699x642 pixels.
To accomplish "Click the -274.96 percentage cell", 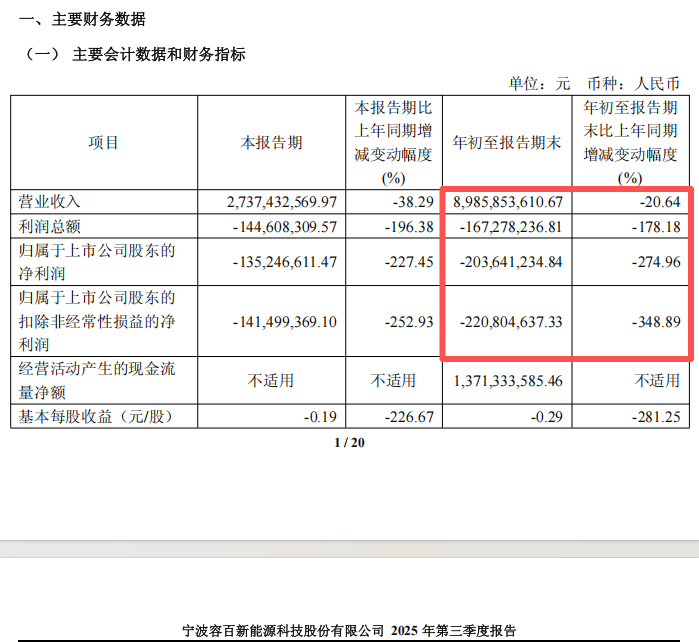I will pos(656,262).
